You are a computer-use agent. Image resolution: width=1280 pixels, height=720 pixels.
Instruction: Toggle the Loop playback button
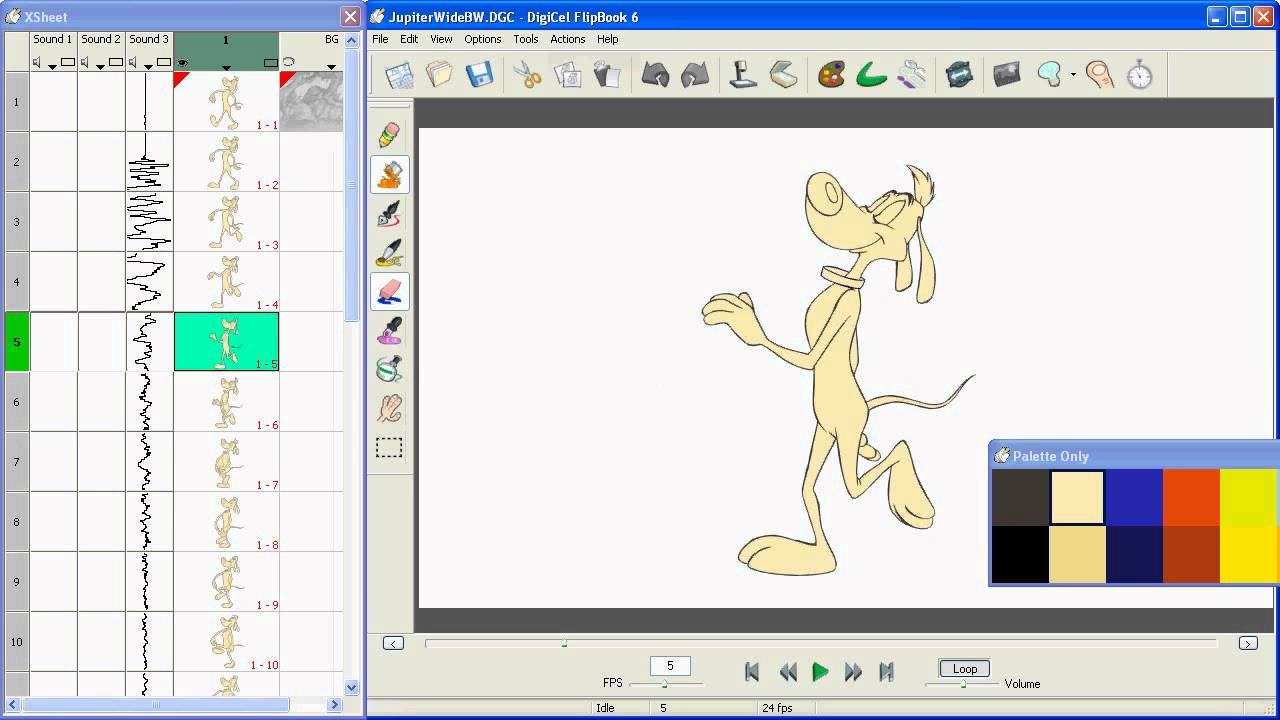pos(964,669)
